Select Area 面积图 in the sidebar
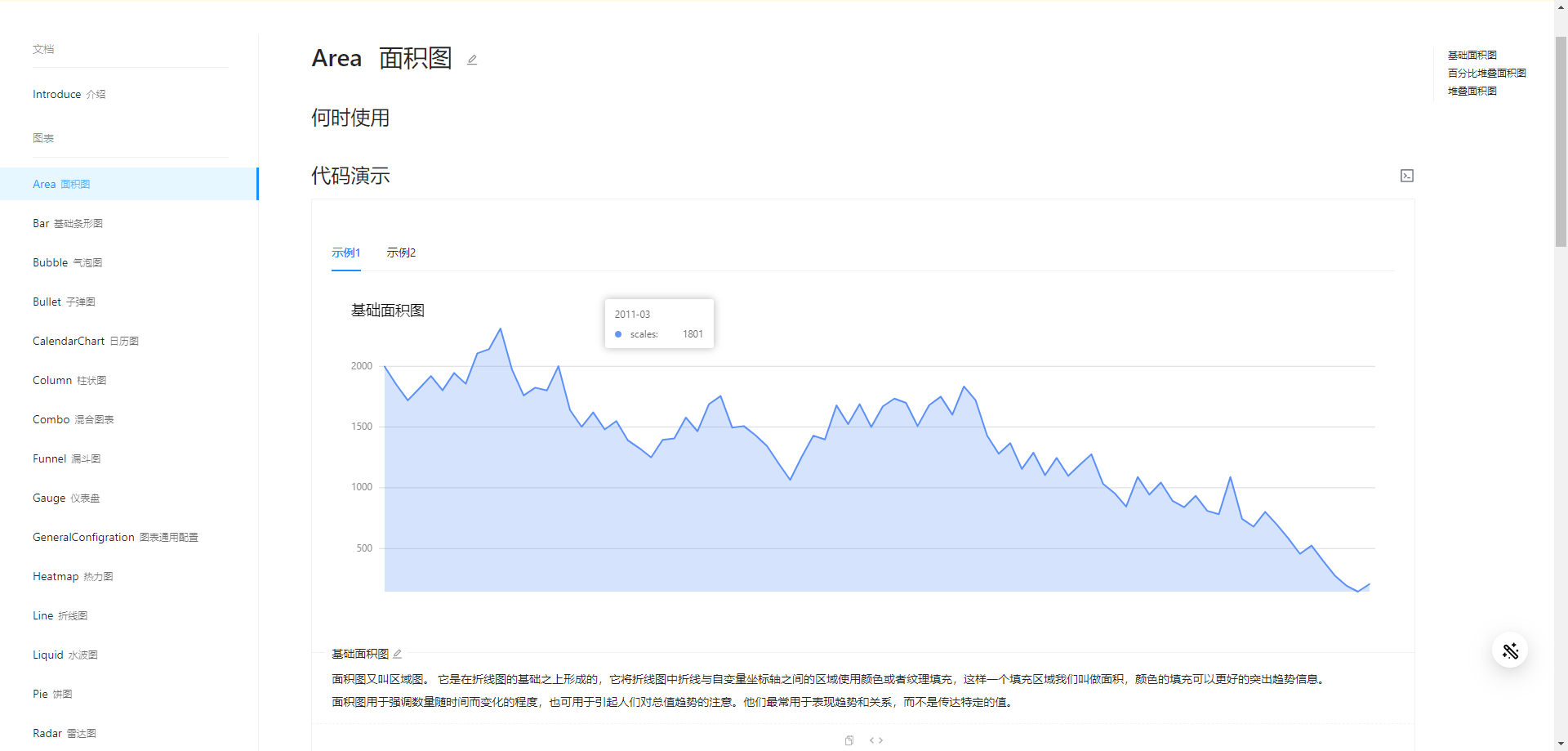Viewport: 1568px width, 751px height. [129, 184]
